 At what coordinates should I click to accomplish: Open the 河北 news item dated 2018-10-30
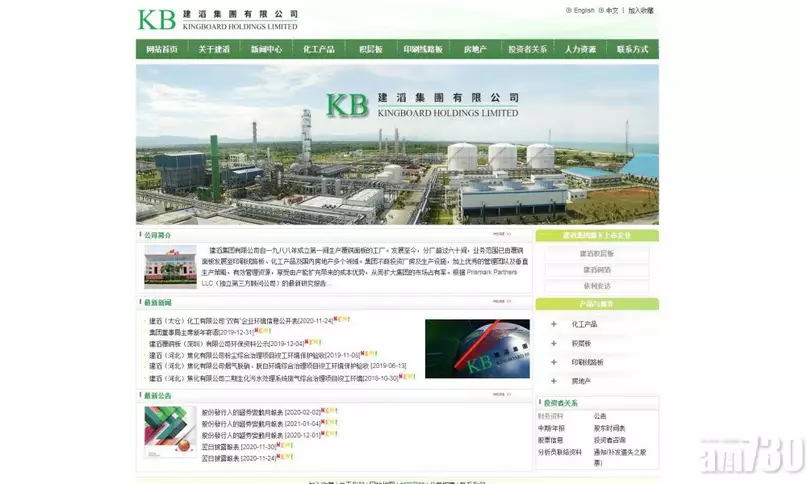pyautogui.click(x=274, y=378)
